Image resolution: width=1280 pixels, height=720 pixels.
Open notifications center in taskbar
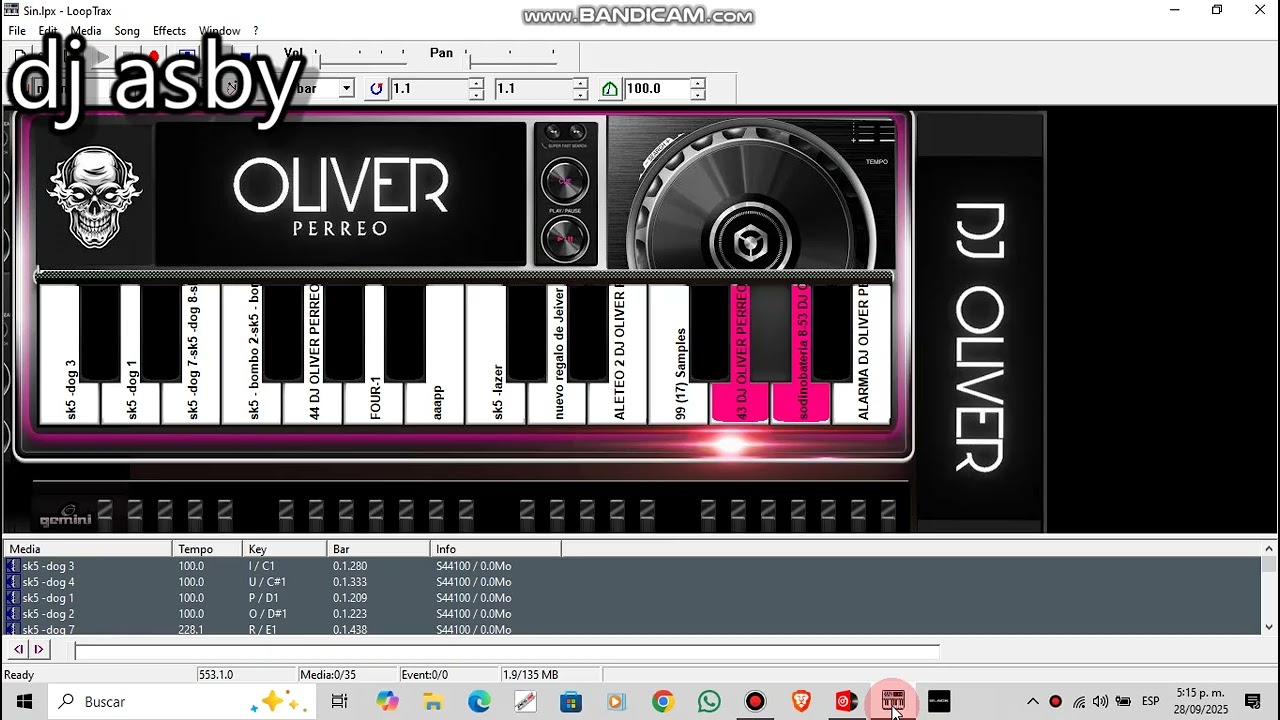(x=1252, y=702)
